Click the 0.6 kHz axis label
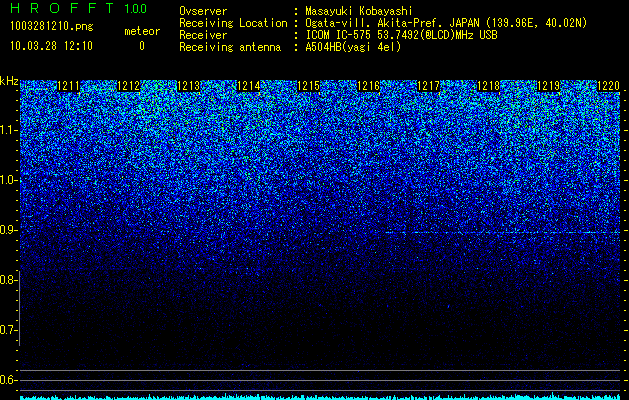The width and height of the screenshot is (629, 400). tap(8, 380)
